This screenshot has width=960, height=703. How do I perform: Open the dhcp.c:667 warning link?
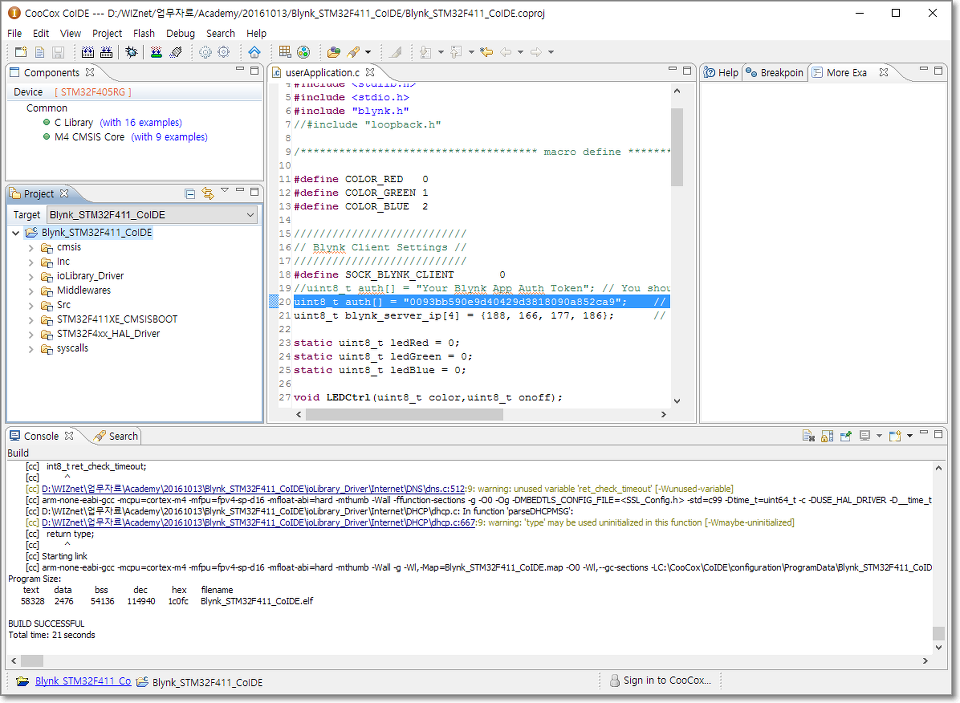pyautogui.click(x=258, y=522)
